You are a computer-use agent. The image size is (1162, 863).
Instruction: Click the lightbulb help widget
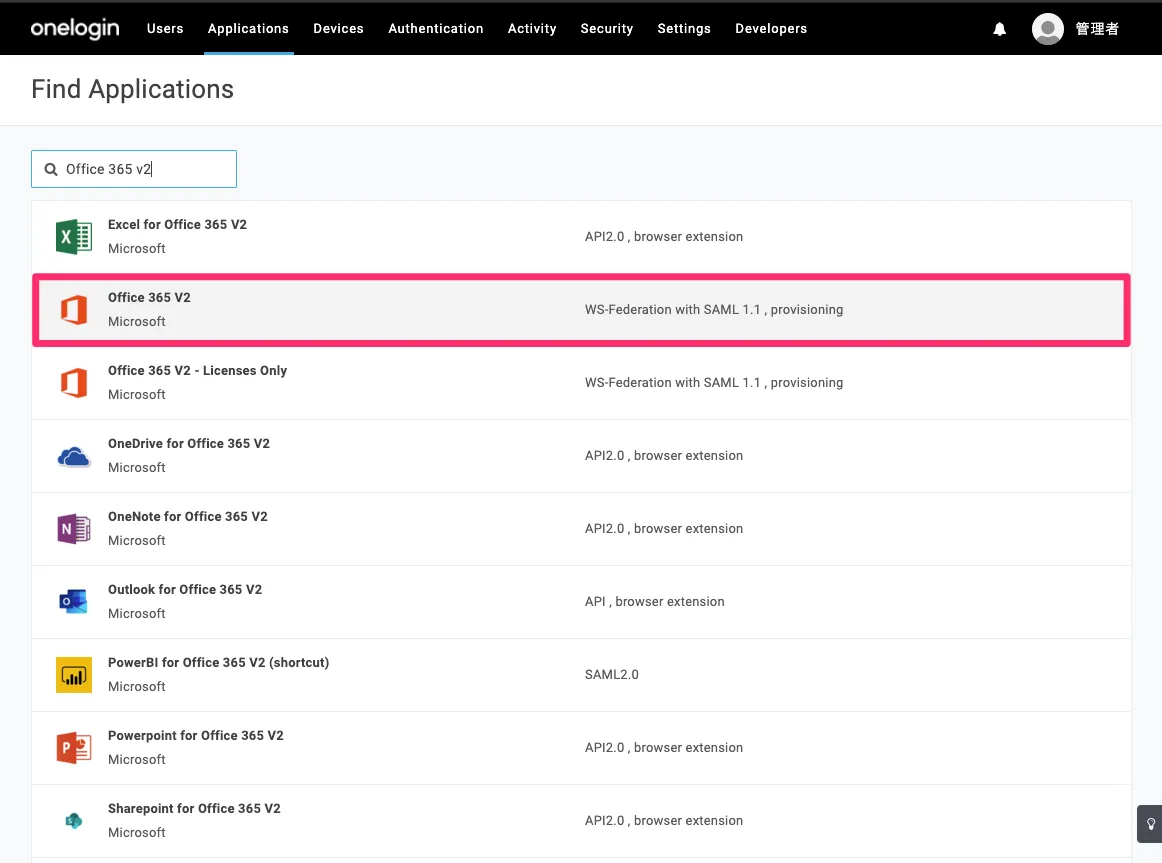tap(1149, 824)
